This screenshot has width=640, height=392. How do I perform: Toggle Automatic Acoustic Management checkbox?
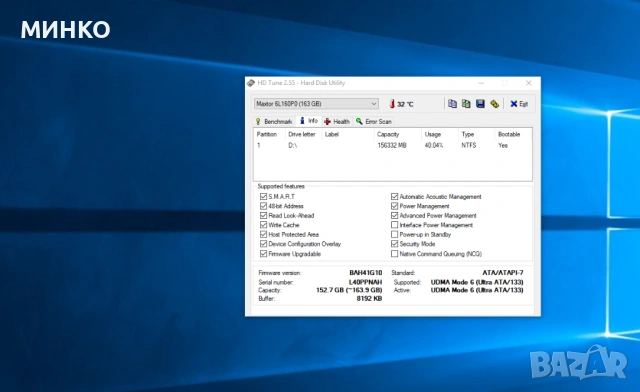pyautogui.click(x=394, y=196)
